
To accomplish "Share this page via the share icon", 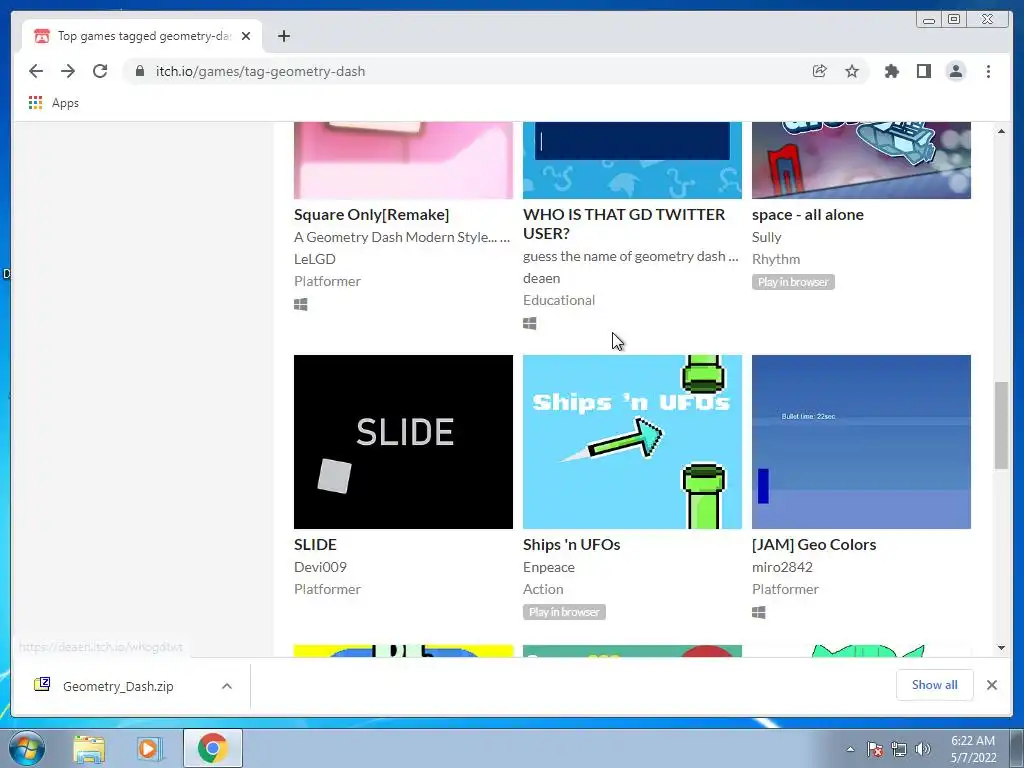I will 820,71.
